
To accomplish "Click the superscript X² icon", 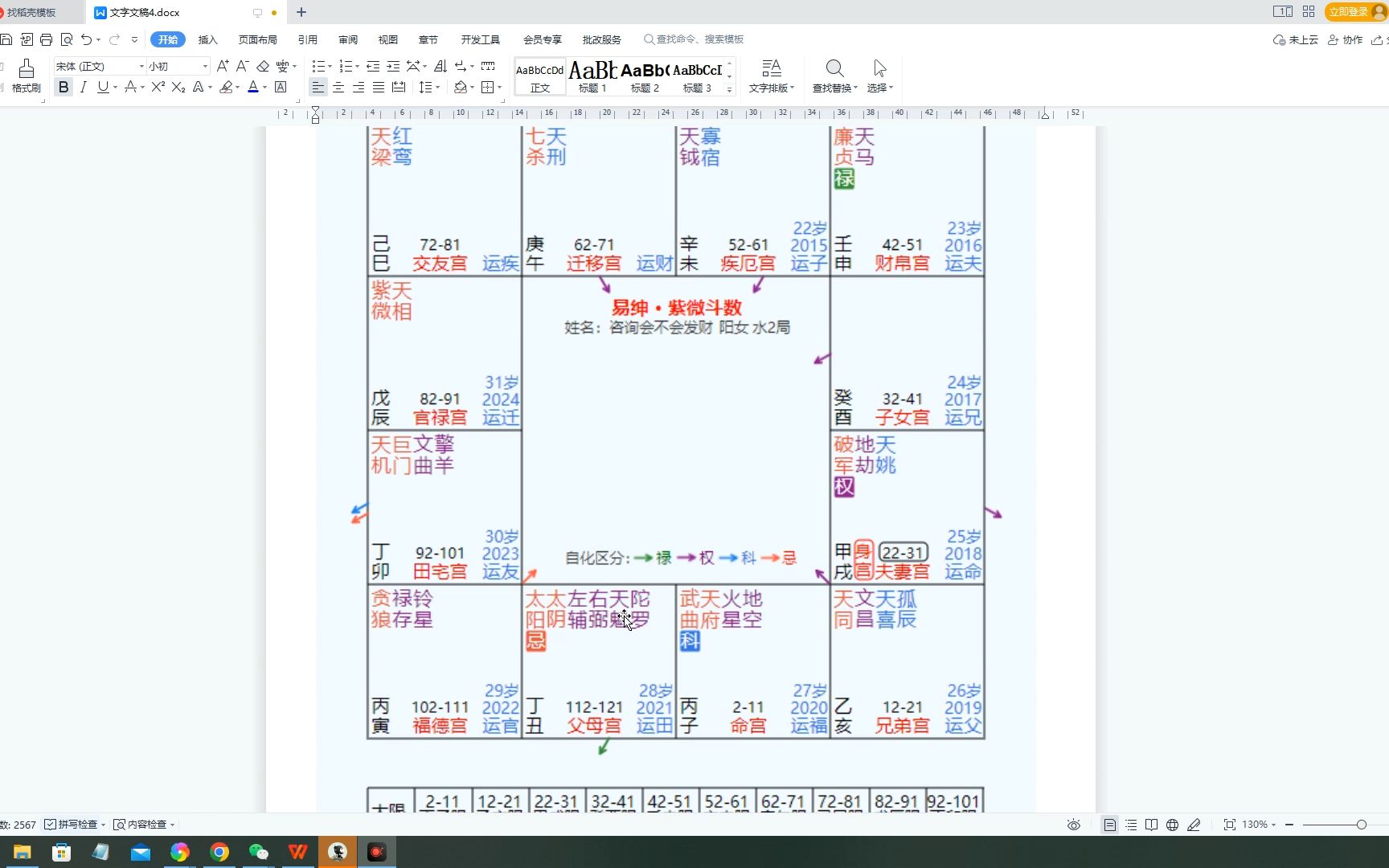I will (x=158, y=87).
